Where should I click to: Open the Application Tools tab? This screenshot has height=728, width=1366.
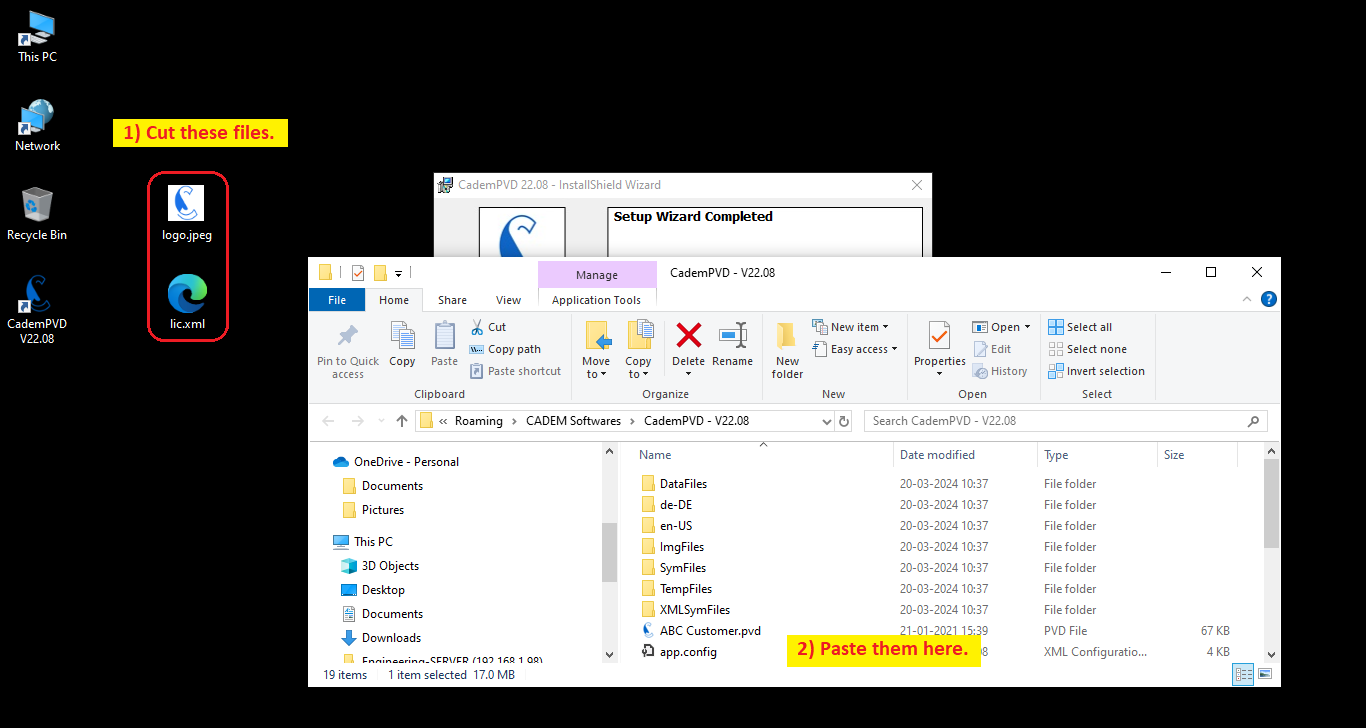pos(597,299)
